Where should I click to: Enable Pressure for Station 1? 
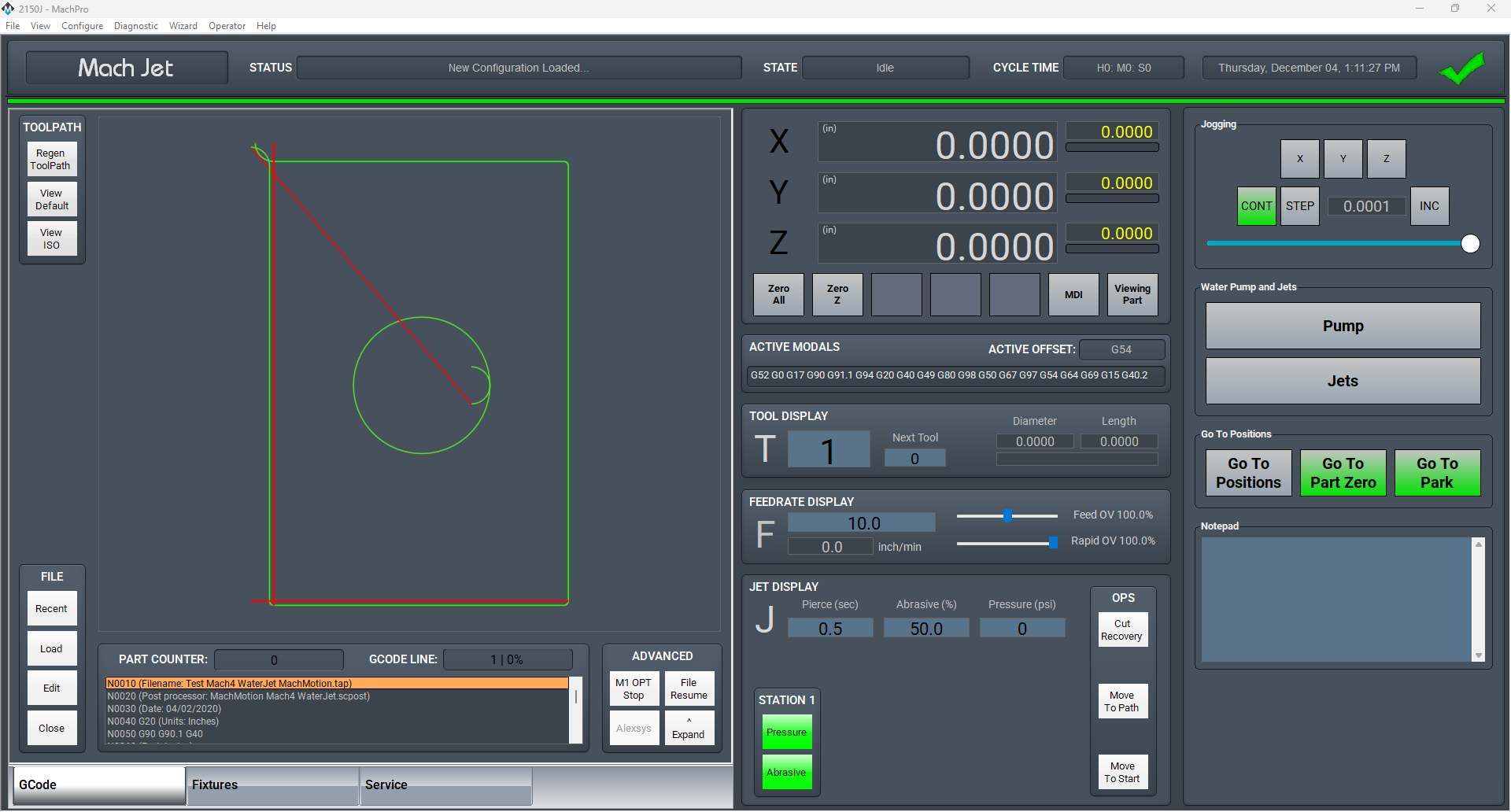pos(786,732)
